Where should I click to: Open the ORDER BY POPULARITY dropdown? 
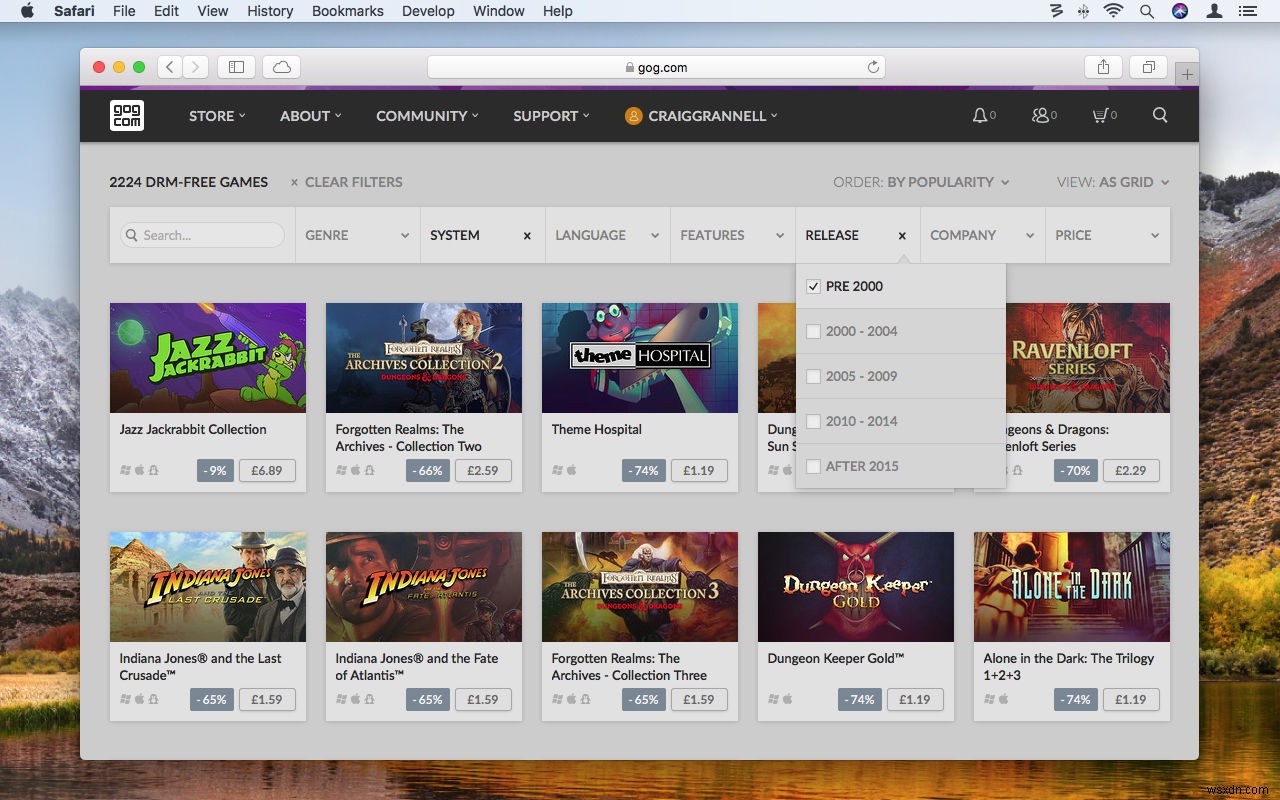click(921, 182)
